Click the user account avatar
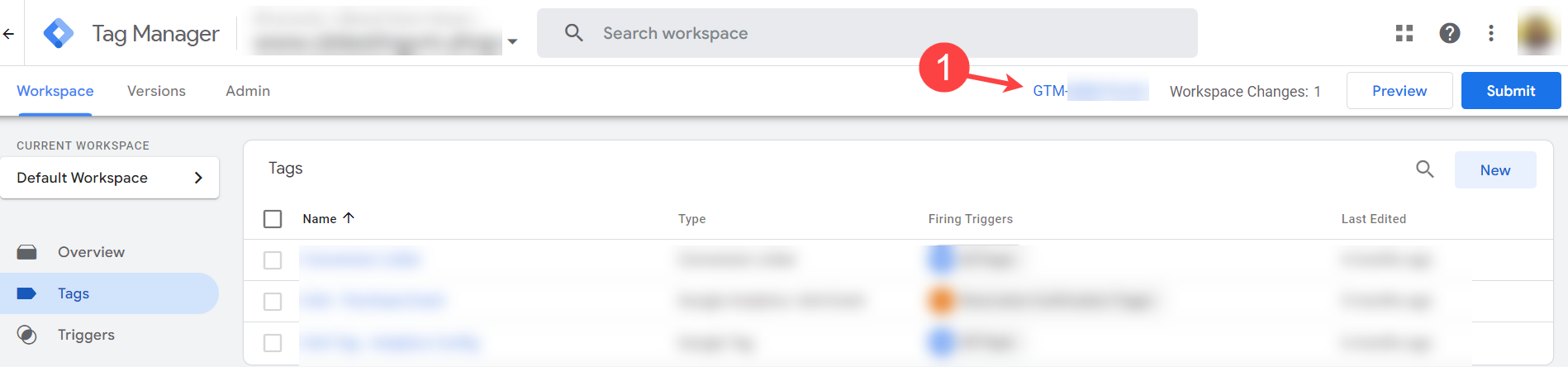 pos(1538,33)
